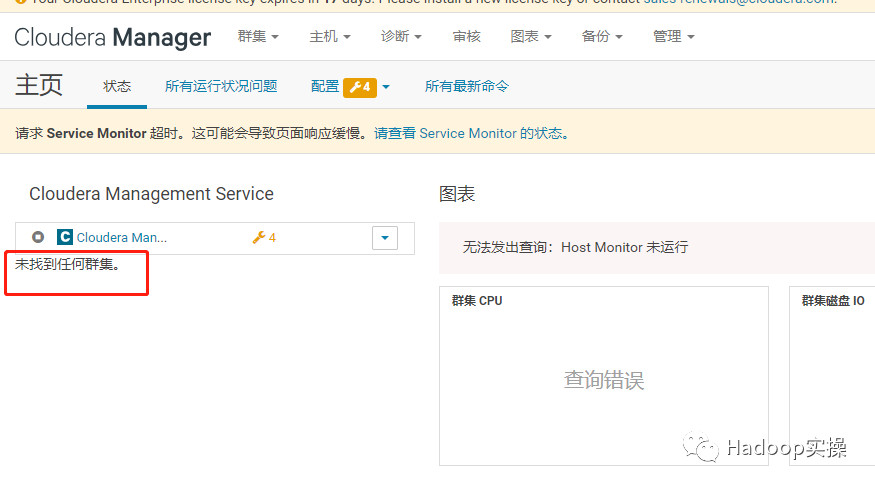Open the 图表 menu

pyautogui.click(x=531, y=37)
